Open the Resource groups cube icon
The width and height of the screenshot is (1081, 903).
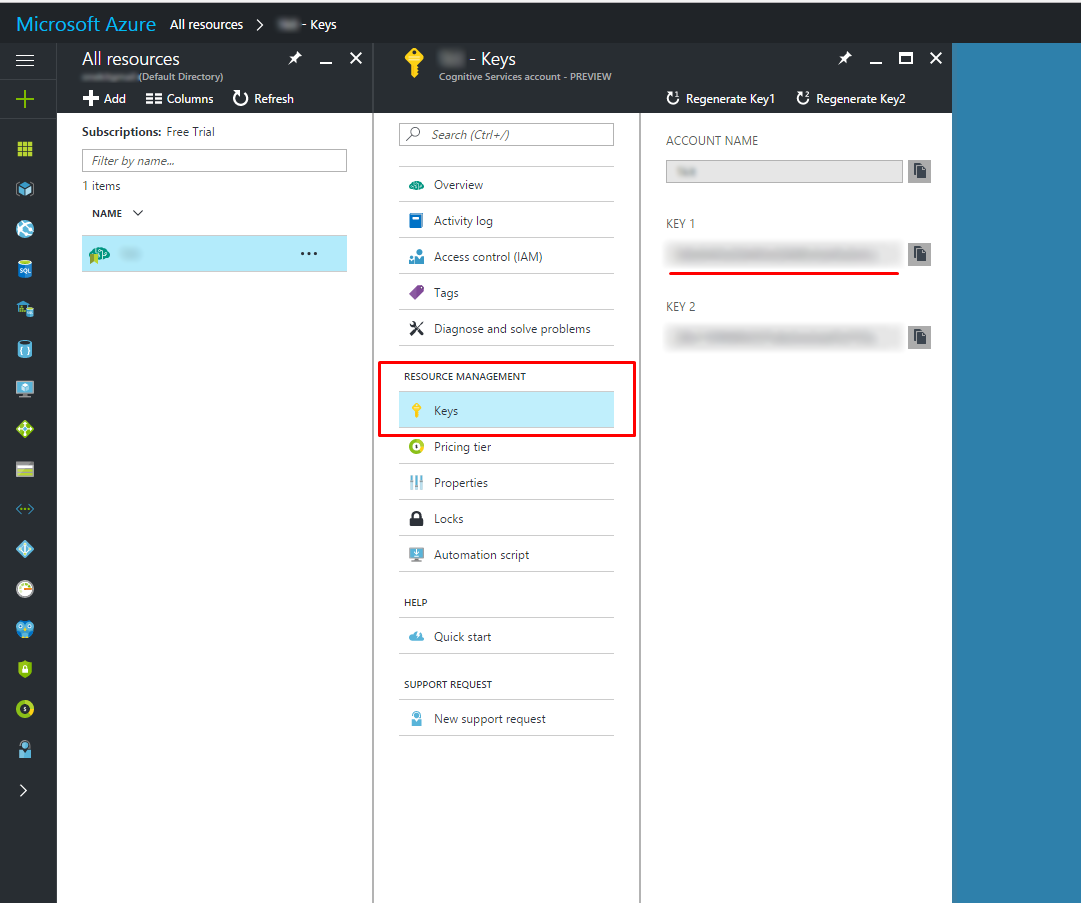pos(25,189)
